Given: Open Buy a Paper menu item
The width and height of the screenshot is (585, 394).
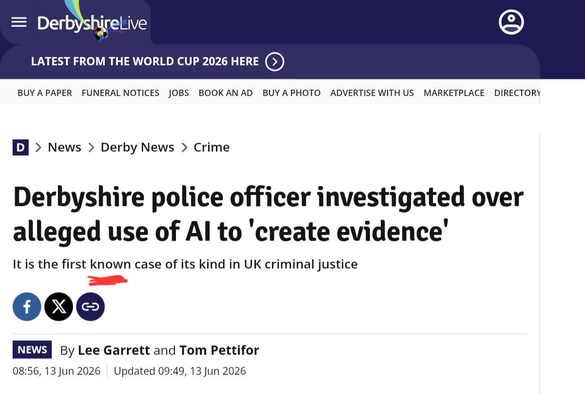Looking at the screenshot, I should pyautogui.click(x=45, y=93).
